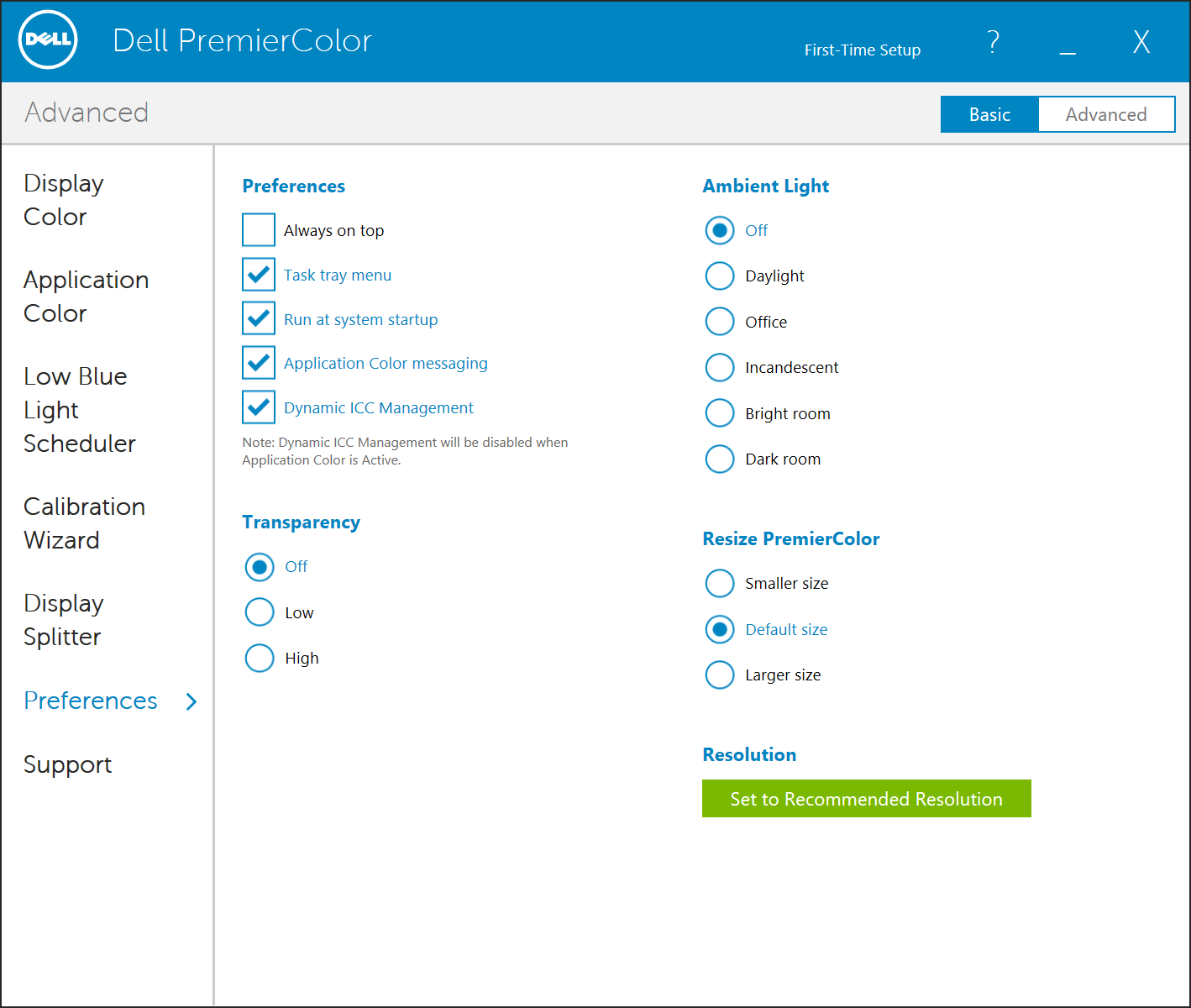Open Calibration Wizard in the sidebar
Image resolution: width=1191 pixels, height=1008 pixels.
coord(84,523)
